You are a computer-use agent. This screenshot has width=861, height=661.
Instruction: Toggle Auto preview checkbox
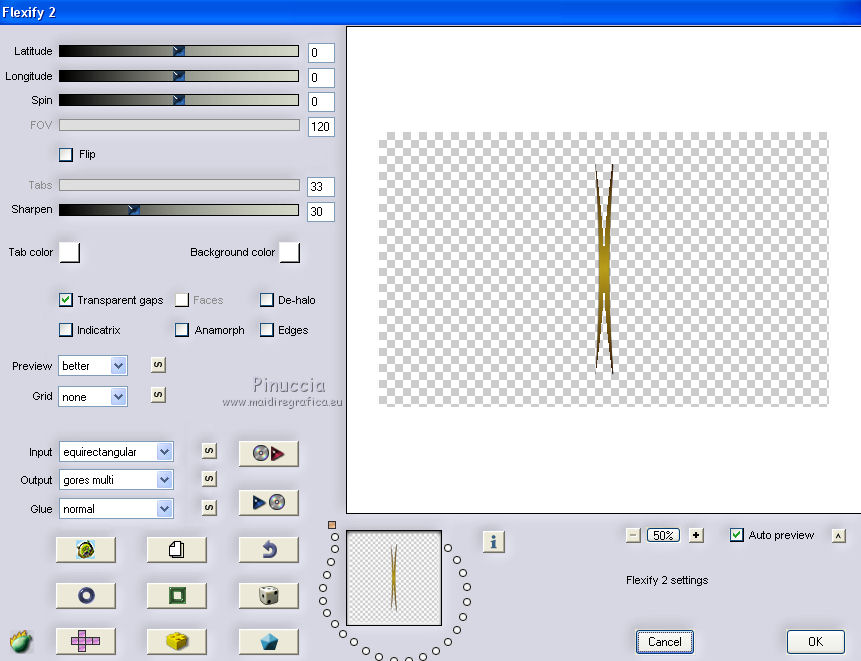(x=737, y=535)
